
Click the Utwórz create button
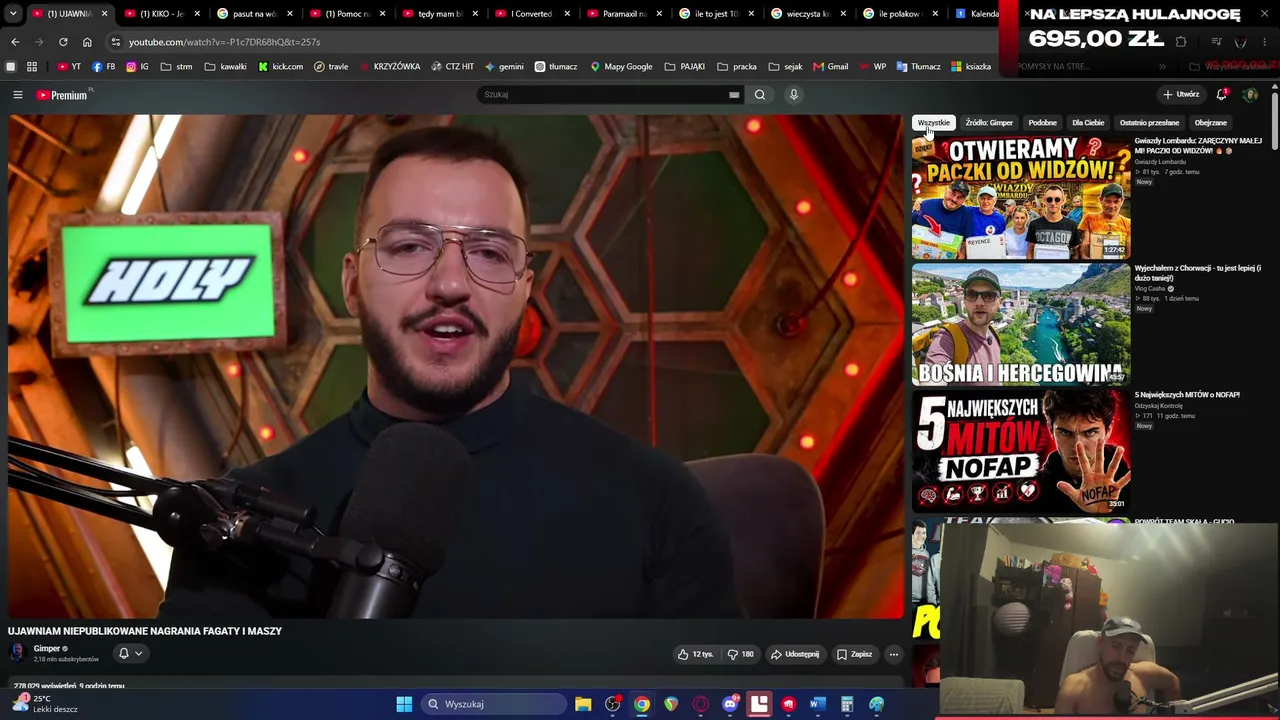1181,95
